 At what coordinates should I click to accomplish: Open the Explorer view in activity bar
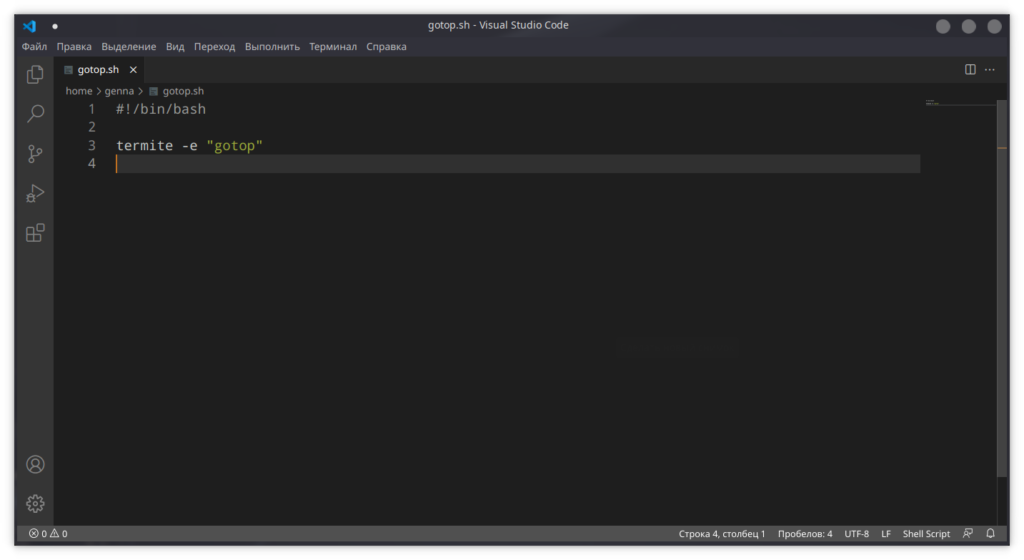coord(35,74)
